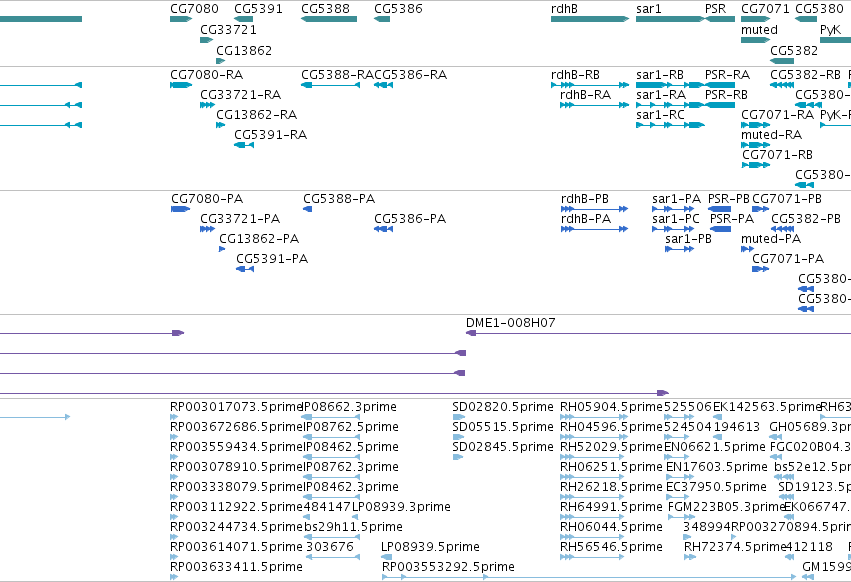
Task: Click EST SD02820.5prime label
Action: point(503,407)
